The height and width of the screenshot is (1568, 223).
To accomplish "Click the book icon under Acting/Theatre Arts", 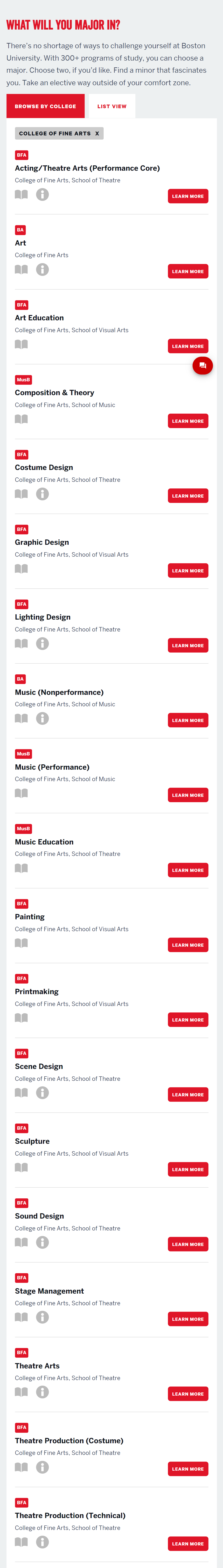I will click(x=21, y=195).
